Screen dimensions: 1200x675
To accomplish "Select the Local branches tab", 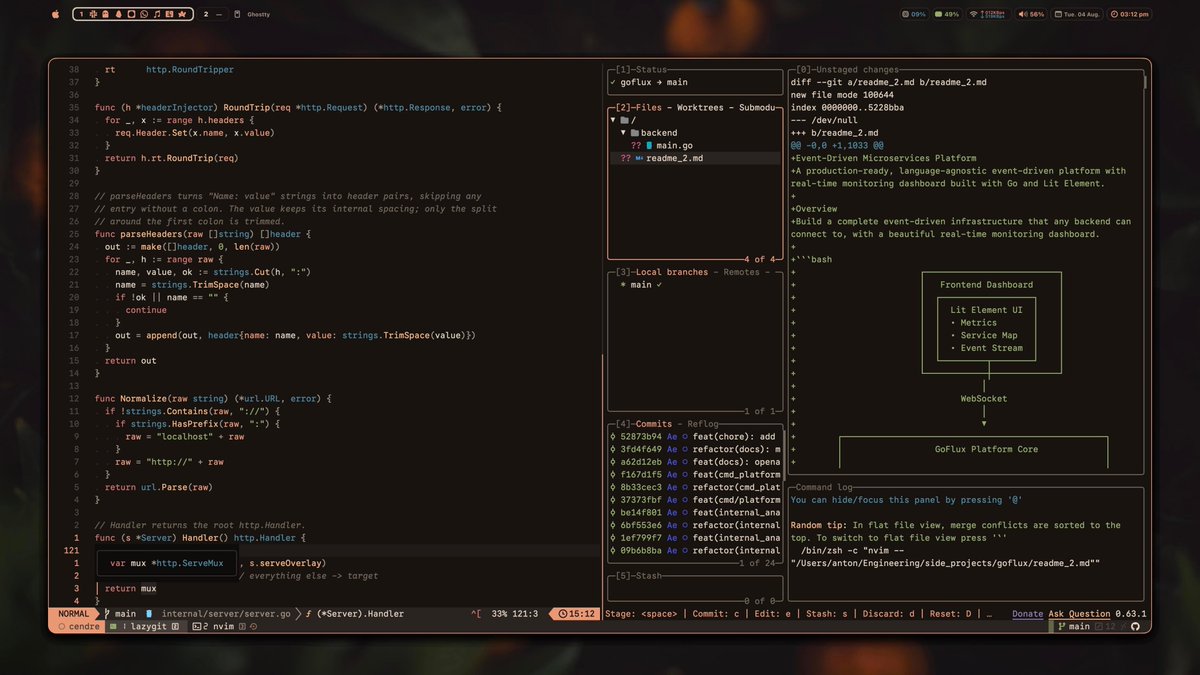I will [x=673, y=272].
